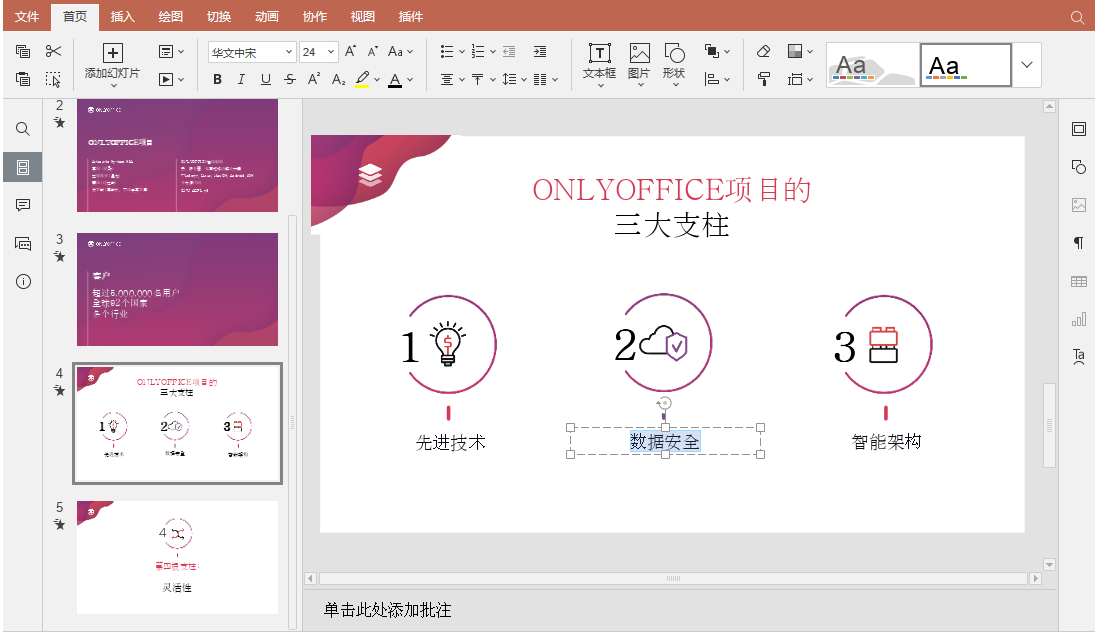The width and height of the screenshot is (1095, 632).
Task: Toggle bold formatting on the selected text
Action: click(217, 78)
